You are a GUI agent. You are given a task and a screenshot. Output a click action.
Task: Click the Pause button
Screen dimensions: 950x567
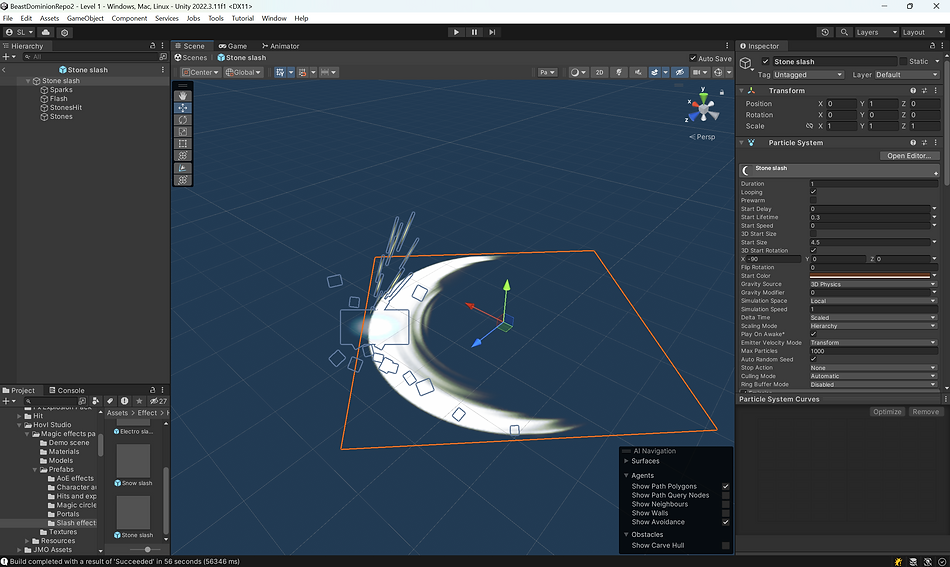point(474,32)
